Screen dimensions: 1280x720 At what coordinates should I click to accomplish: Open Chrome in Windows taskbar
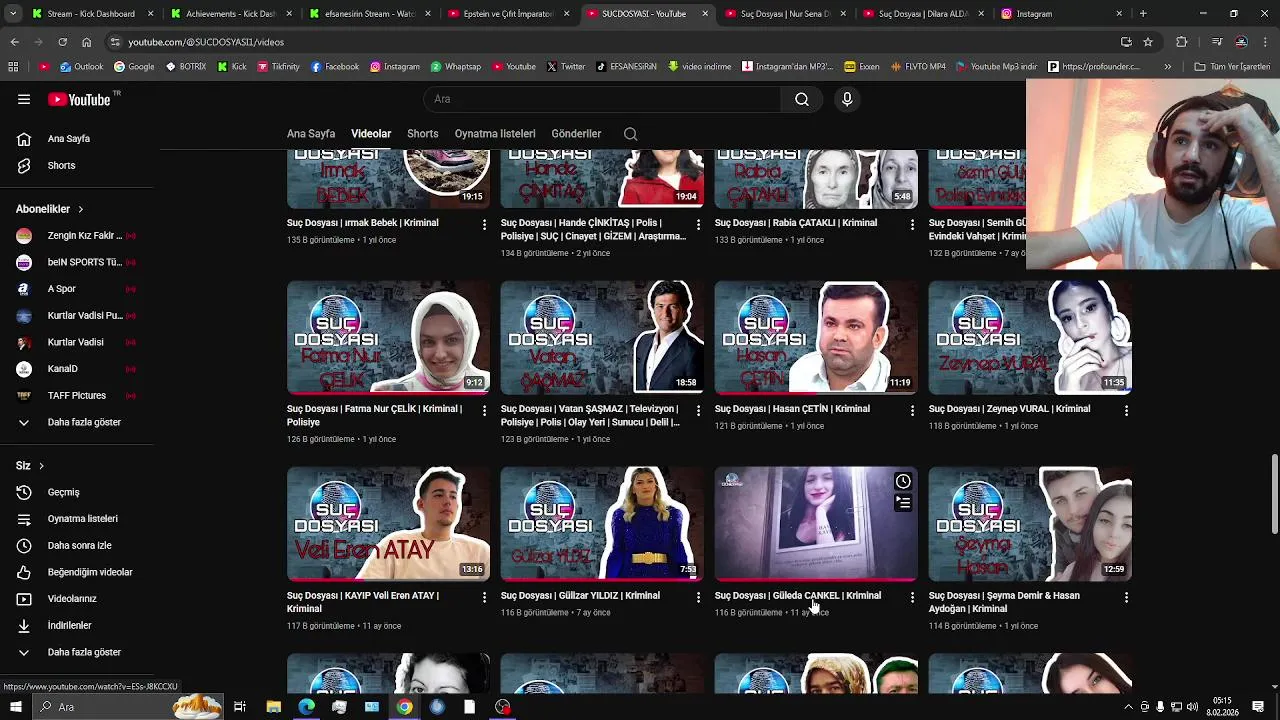tap(404, 707)
